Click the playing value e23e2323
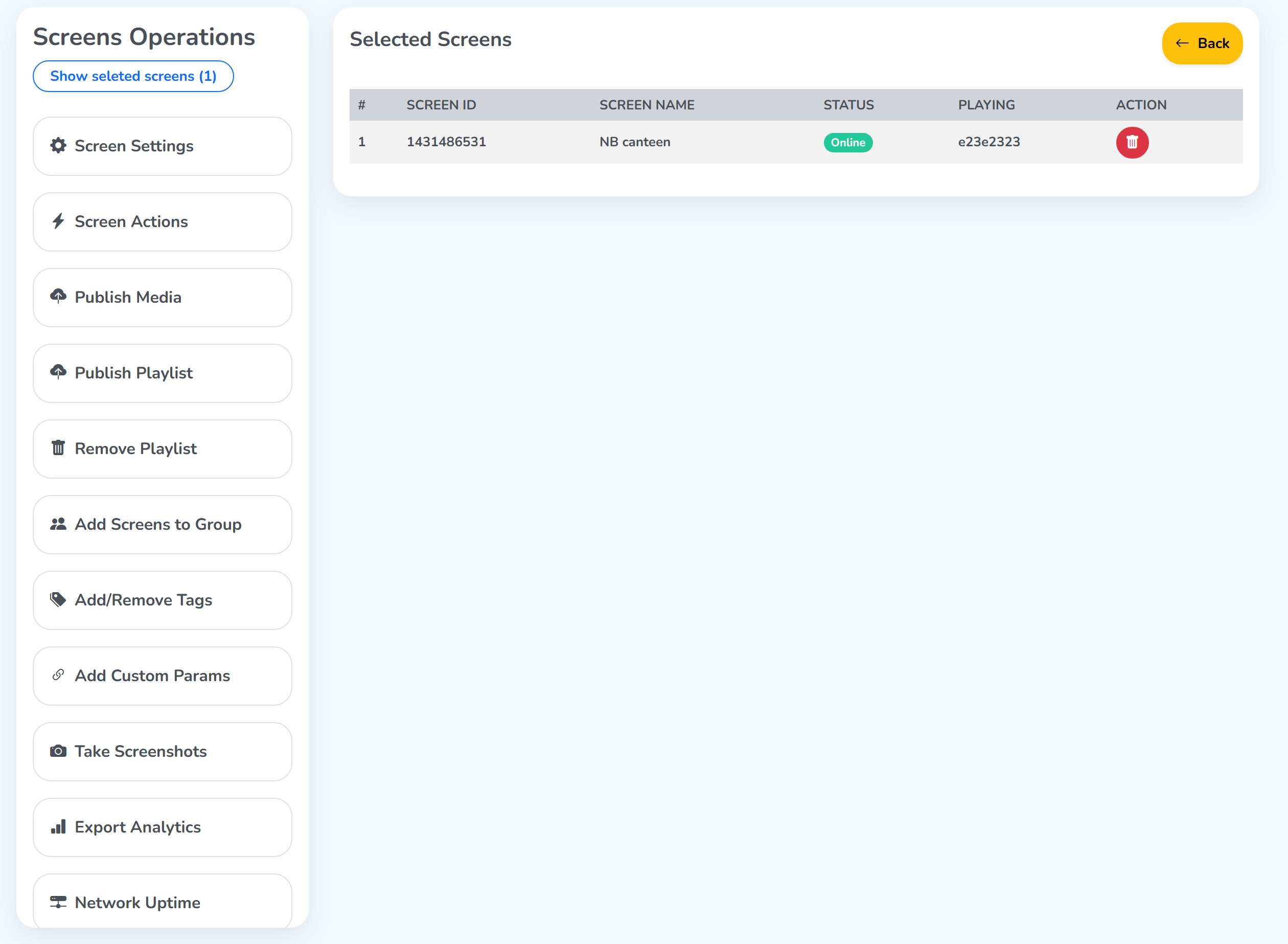1288x944 pixels. coord(988,142)
